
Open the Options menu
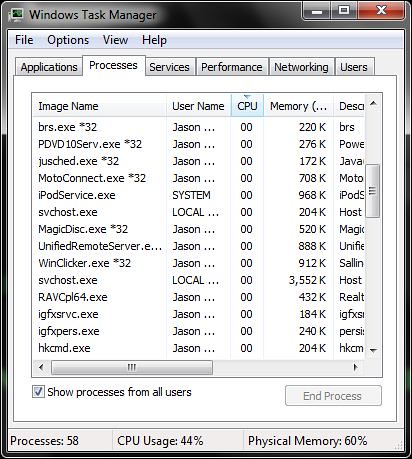[68, 40]
